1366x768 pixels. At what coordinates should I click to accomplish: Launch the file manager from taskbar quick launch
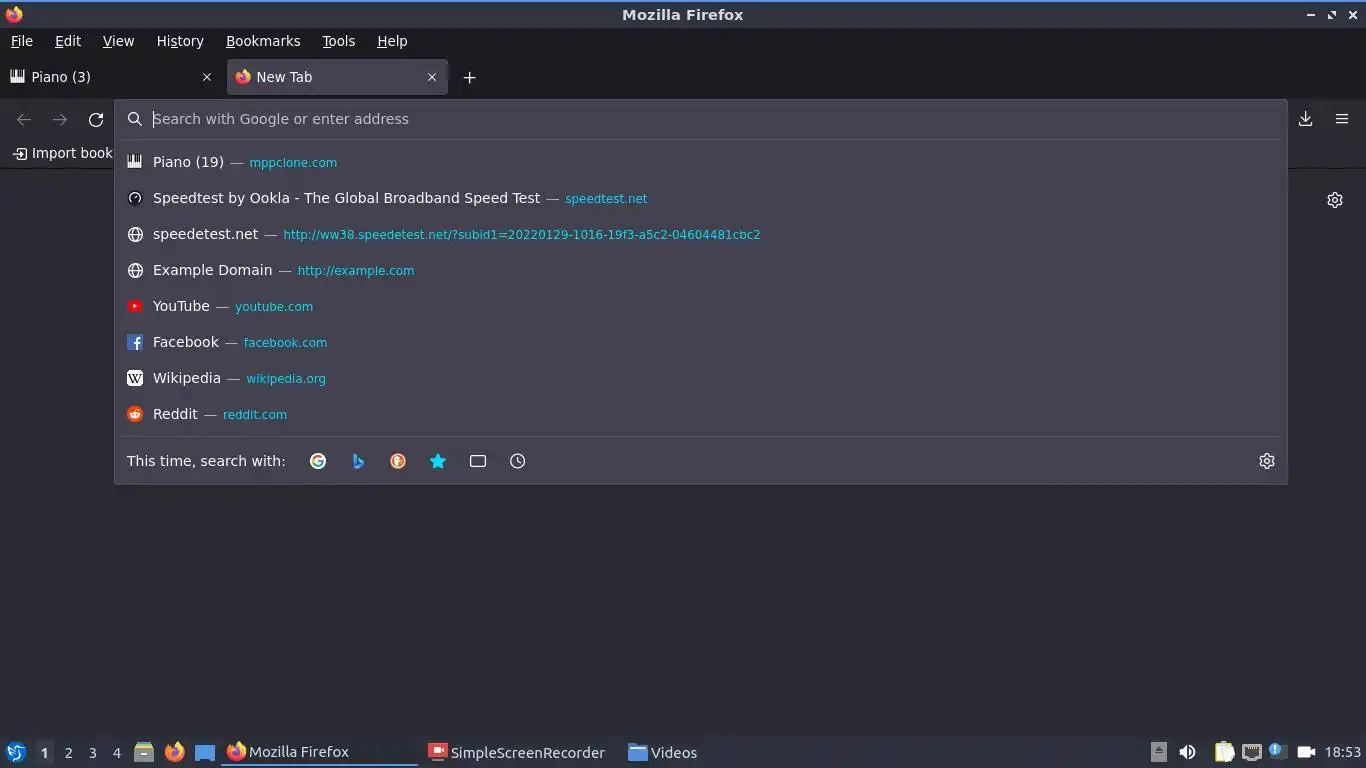[x=144, y=752]
